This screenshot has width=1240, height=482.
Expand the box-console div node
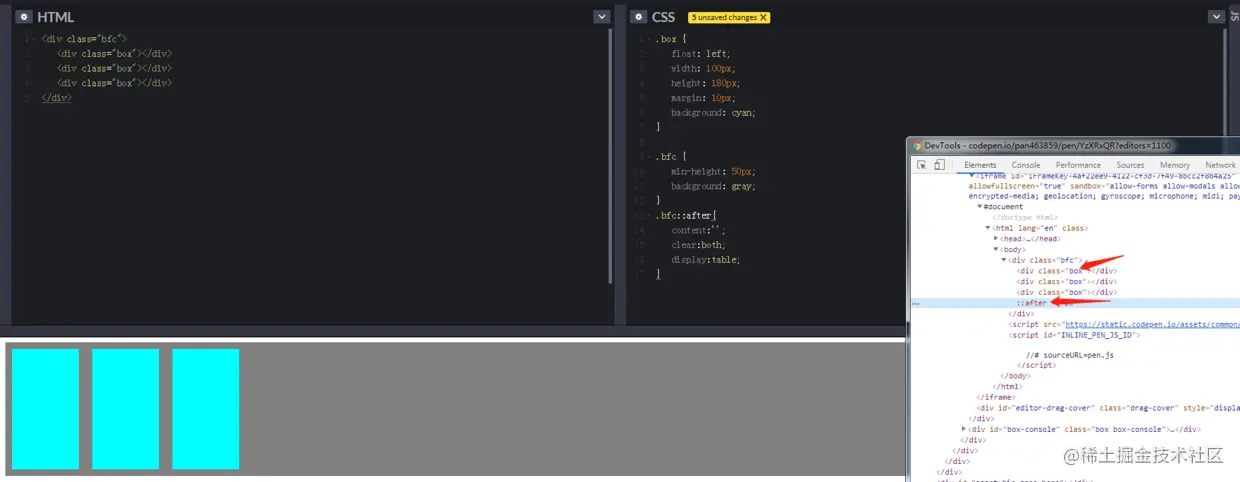[x=964, y=429]
